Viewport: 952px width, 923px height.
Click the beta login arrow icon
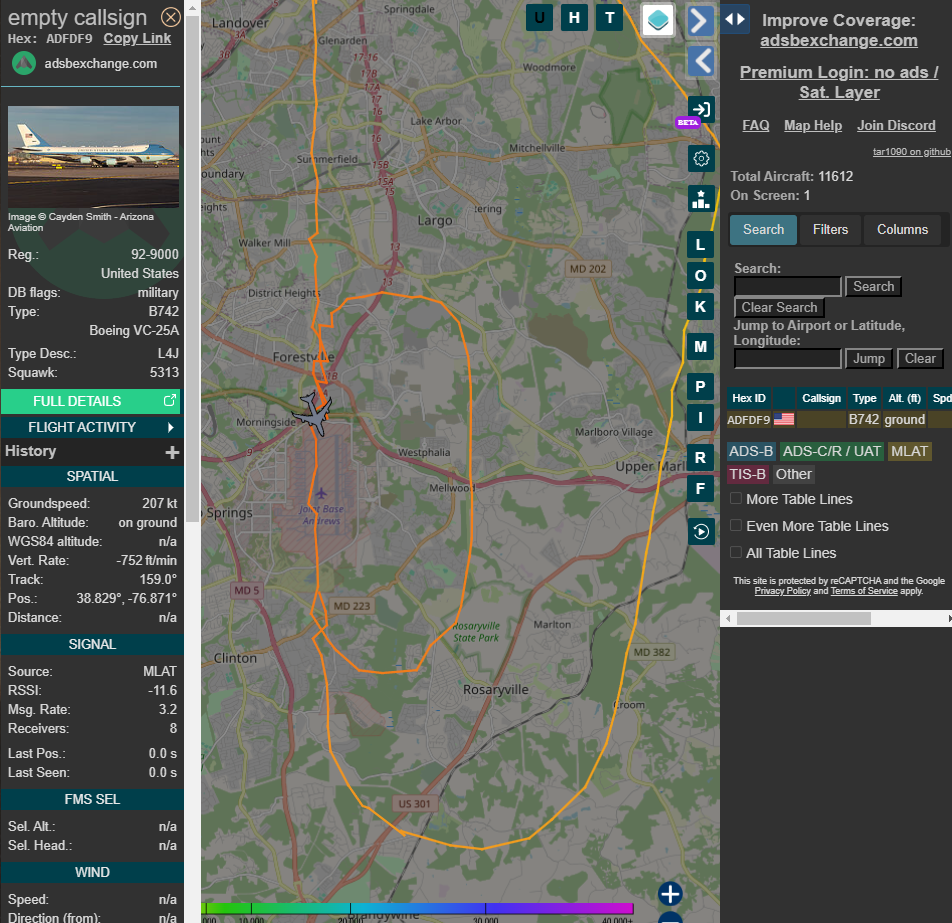(x=701, y=109)
